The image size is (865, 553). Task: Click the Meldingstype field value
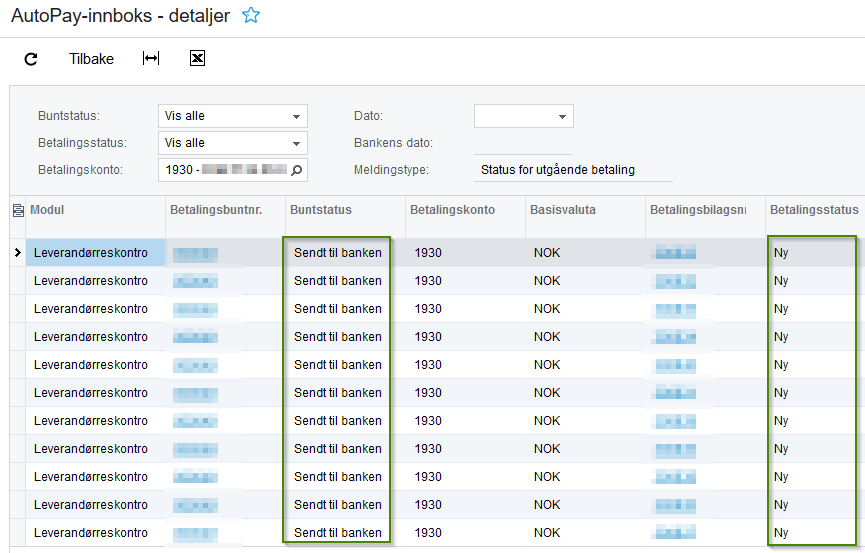point(557,169)
